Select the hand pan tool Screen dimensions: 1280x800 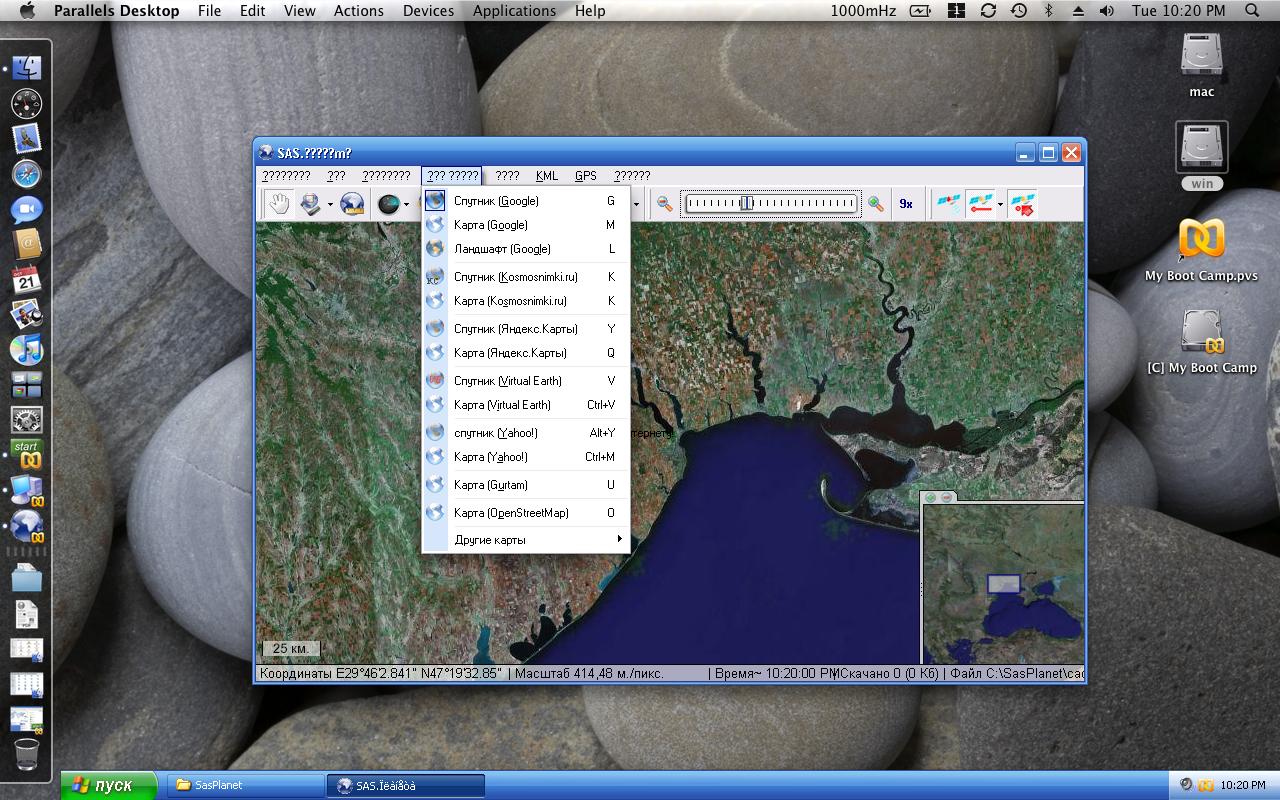click(277, 204)
